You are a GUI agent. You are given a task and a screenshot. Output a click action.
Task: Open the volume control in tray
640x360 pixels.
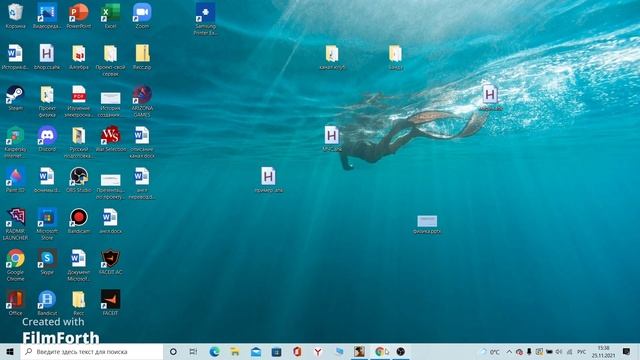pos(559,351)
